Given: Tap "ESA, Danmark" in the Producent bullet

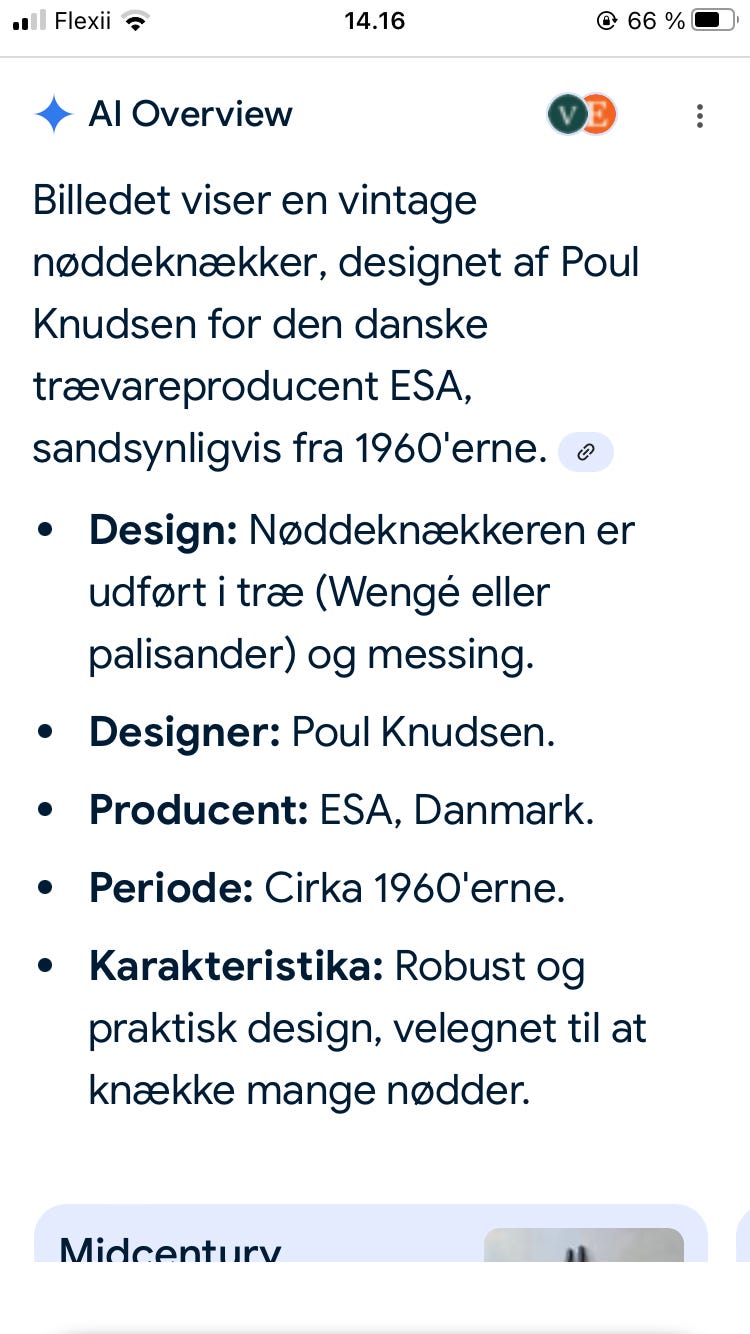Looking at the screenshot, I should tap(455, 810).
